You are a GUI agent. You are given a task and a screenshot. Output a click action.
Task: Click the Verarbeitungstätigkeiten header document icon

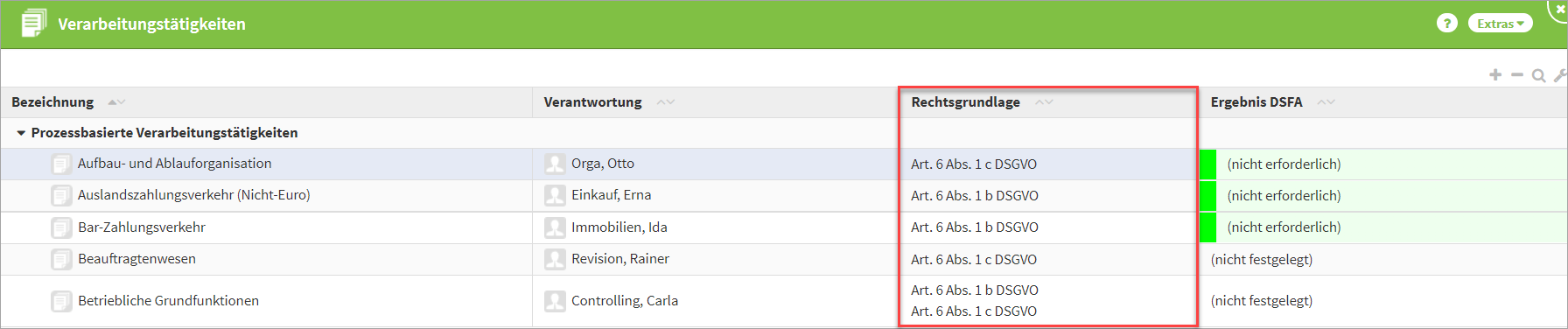click(33, 24)
